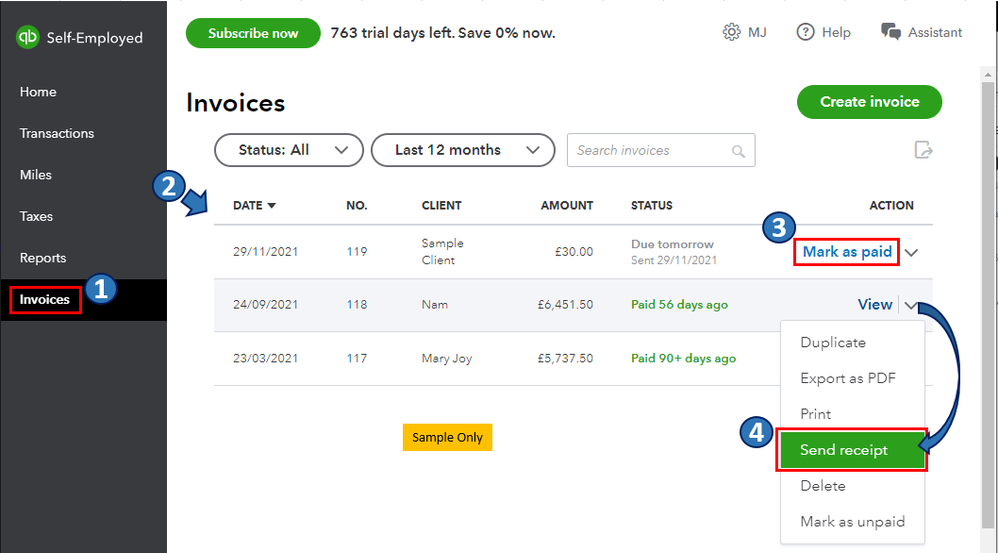Click the search magnifier icon

tap(738, 151)
